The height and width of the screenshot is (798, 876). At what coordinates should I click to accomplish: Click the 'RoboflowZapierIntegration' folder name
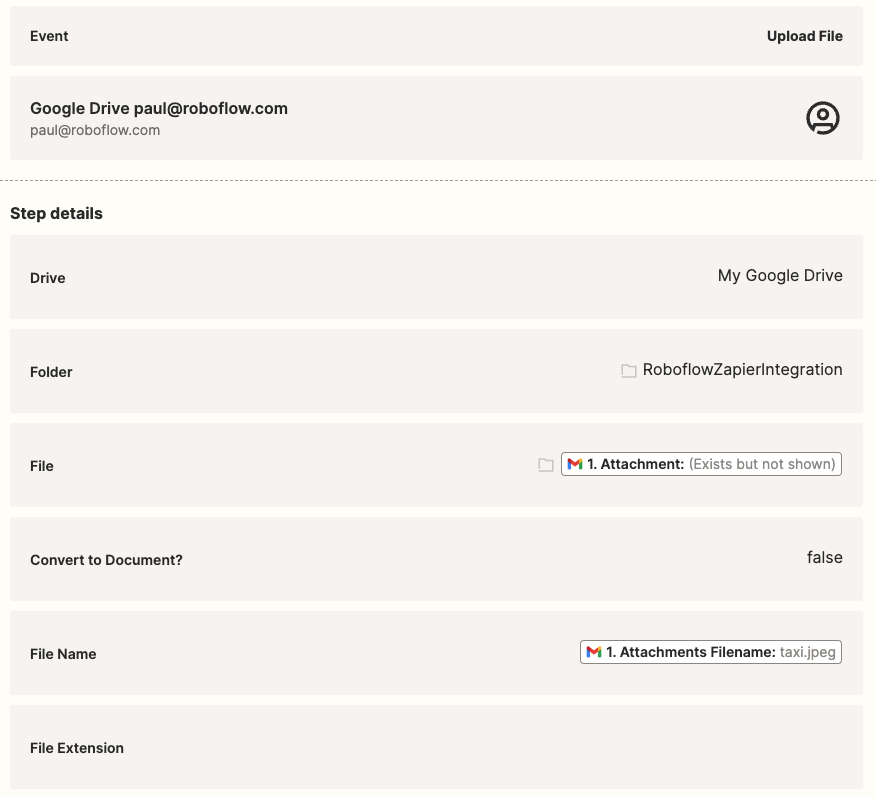[742, 369]
